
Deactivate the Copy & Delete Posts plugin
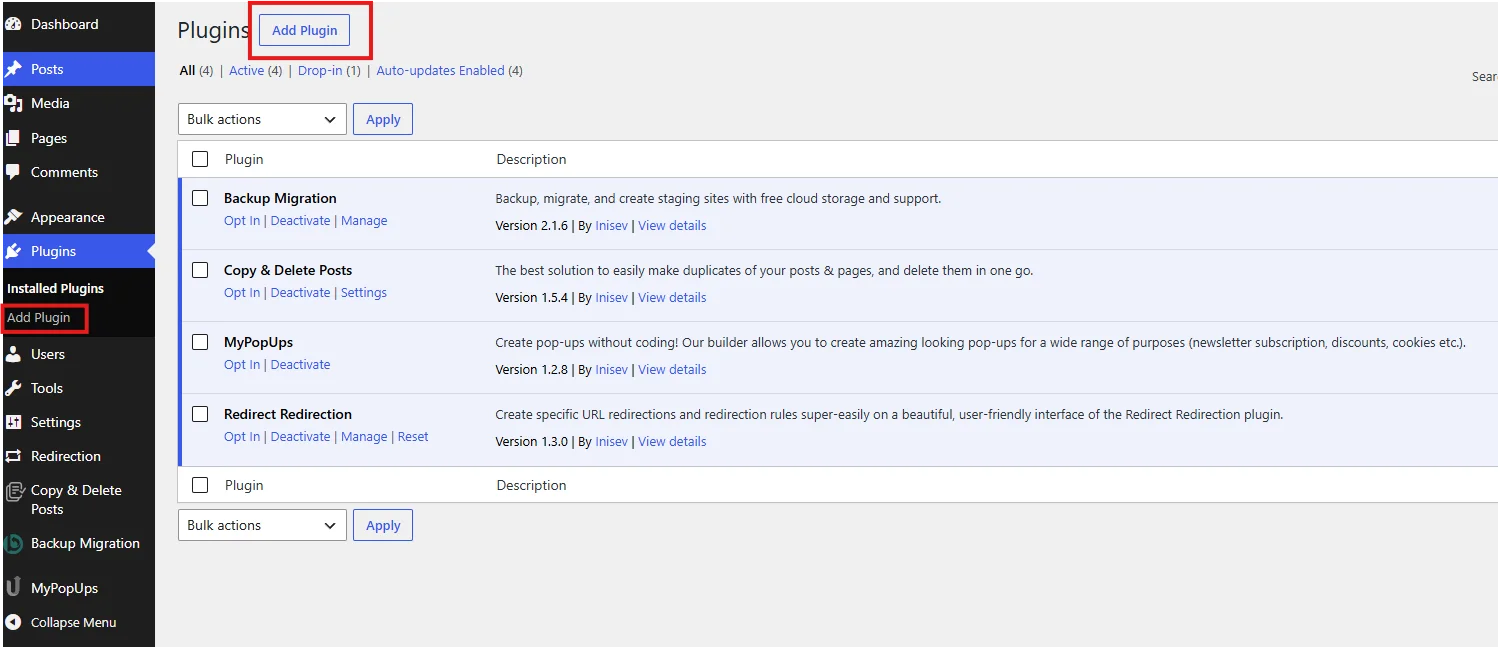(300, 293)
